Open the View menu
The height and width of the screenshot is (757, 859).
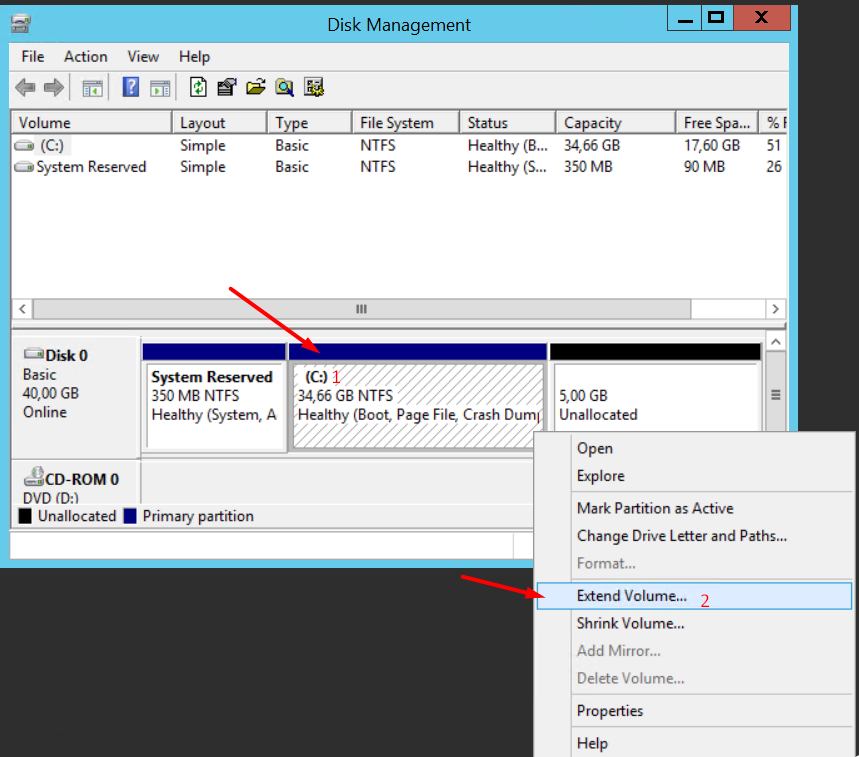click(143, 56)
